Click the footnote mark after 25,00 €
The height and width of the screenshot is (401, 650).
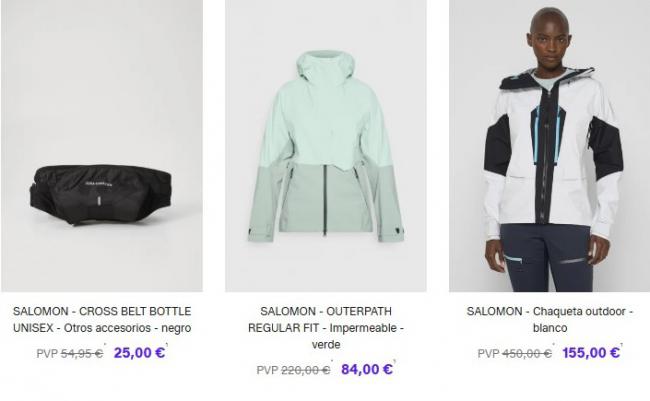click(167, 345)
